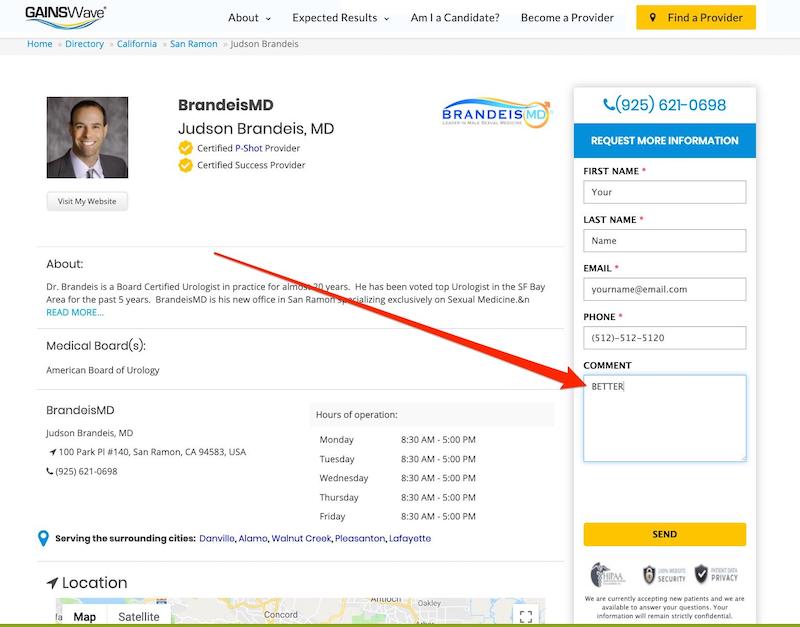Call the (925) 621-0698 number in the form header
Image resolution: width=800 pixels, height=627 pixels.
click(x=670, y=105)
